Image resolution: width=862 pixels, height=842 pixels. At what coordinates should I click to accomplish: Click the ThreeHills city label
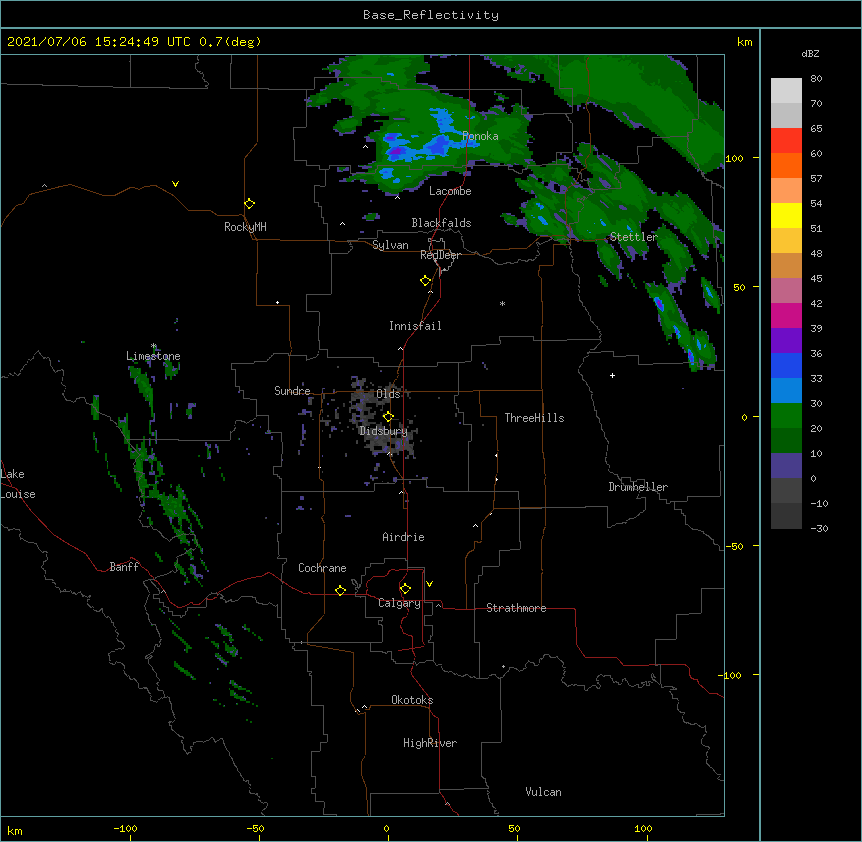[534, 418]
